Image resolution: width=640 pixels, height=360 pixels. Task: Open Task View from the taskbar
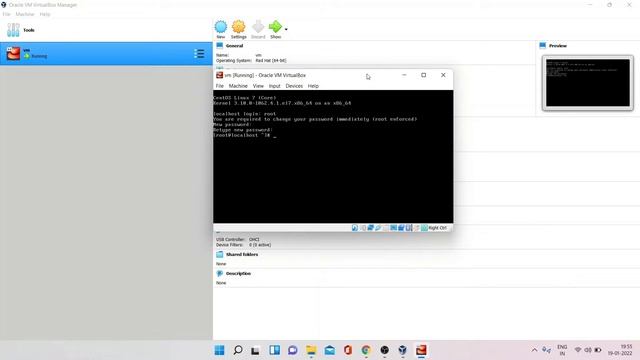click(x=256, y=350)
